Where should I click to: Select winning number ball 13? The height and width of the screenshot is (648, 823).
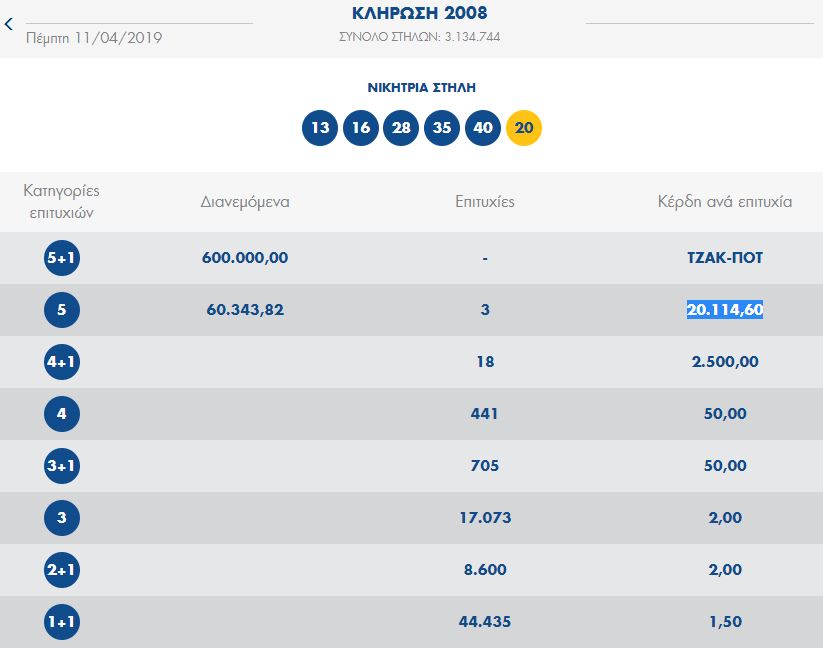click(320, 128)
